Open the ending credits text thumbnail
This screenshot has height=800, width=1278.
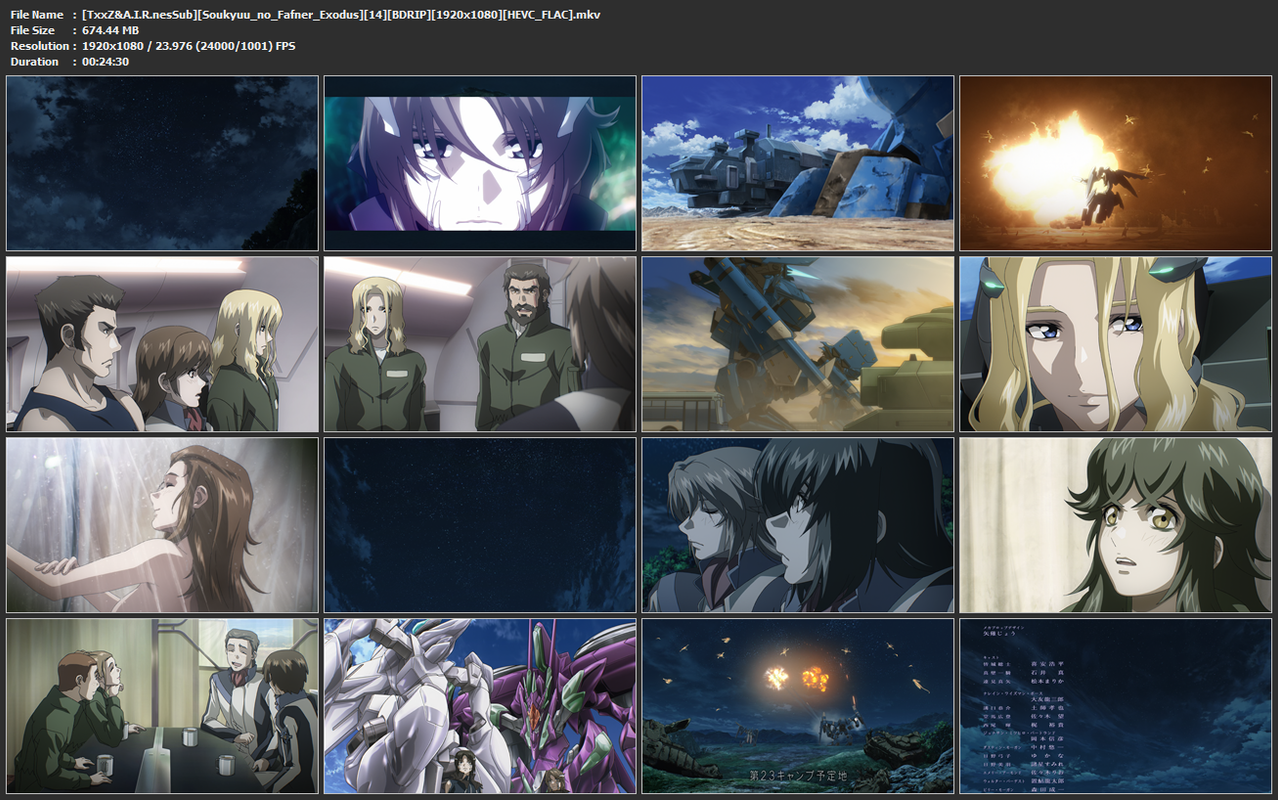click(1116, 706)
